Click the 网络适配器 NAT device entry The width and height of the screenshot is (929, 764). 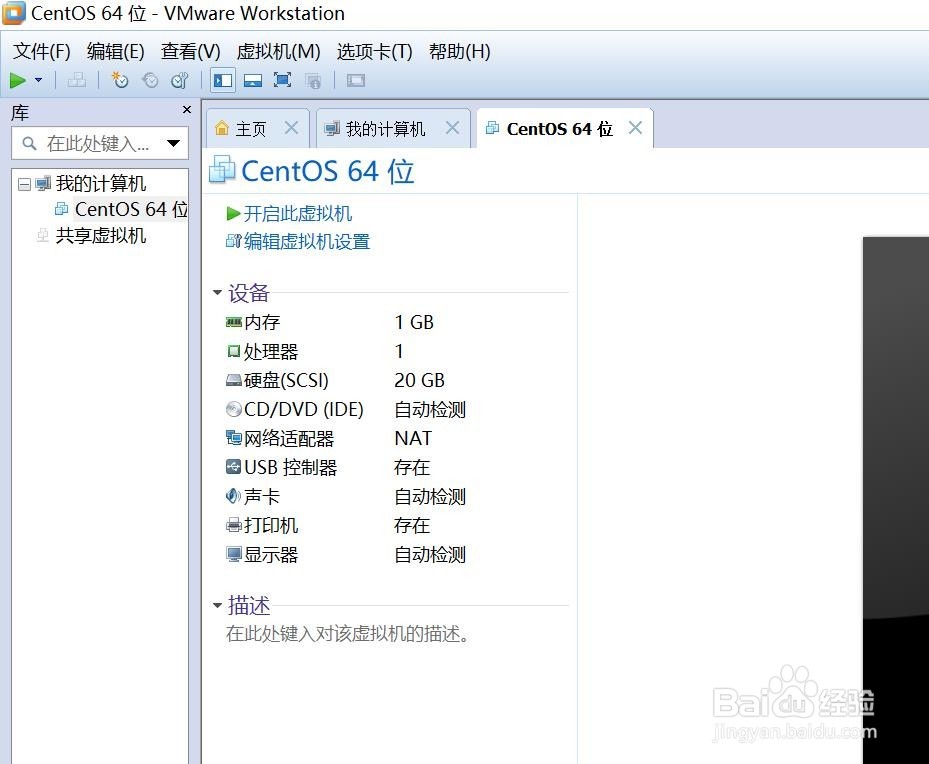[290, 438]
